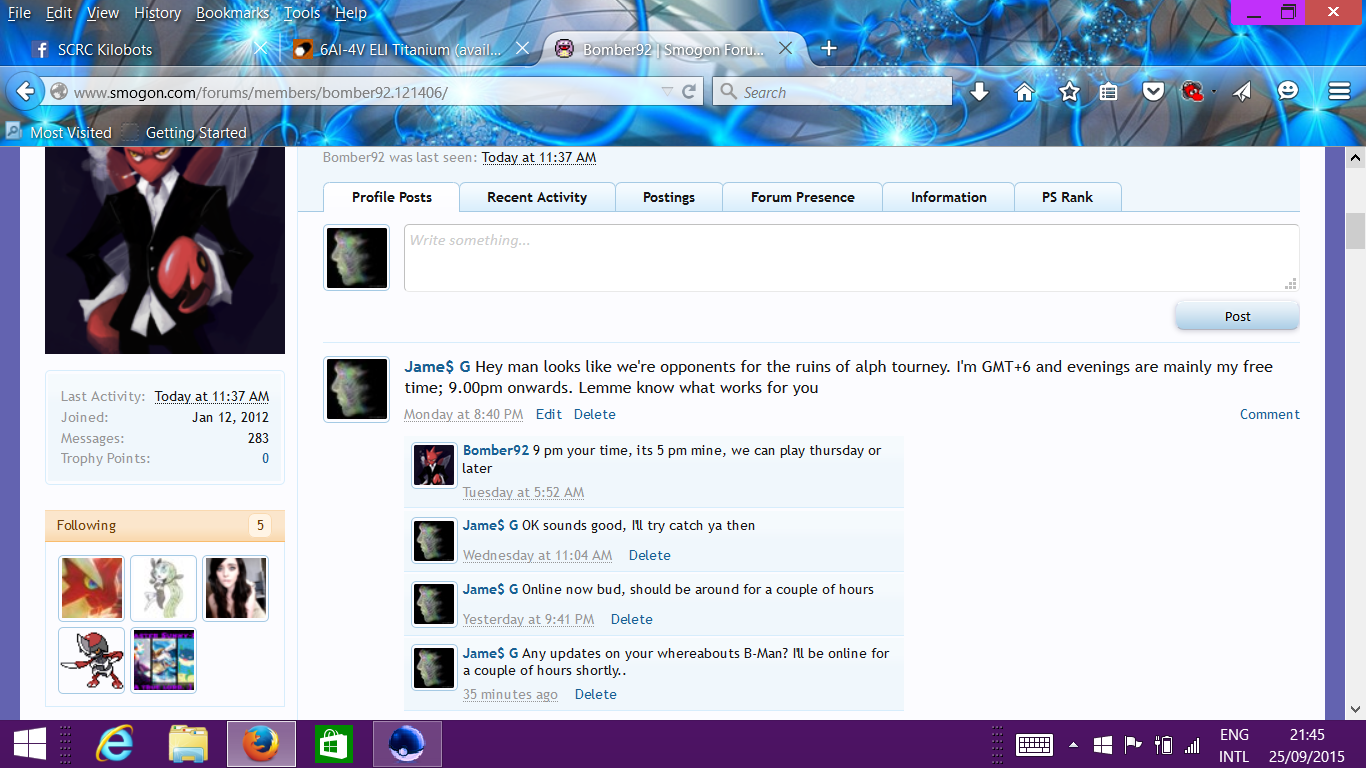Viewport: 1366px width, 768px height.
Task: Click the Post button
Action: 1237,316
